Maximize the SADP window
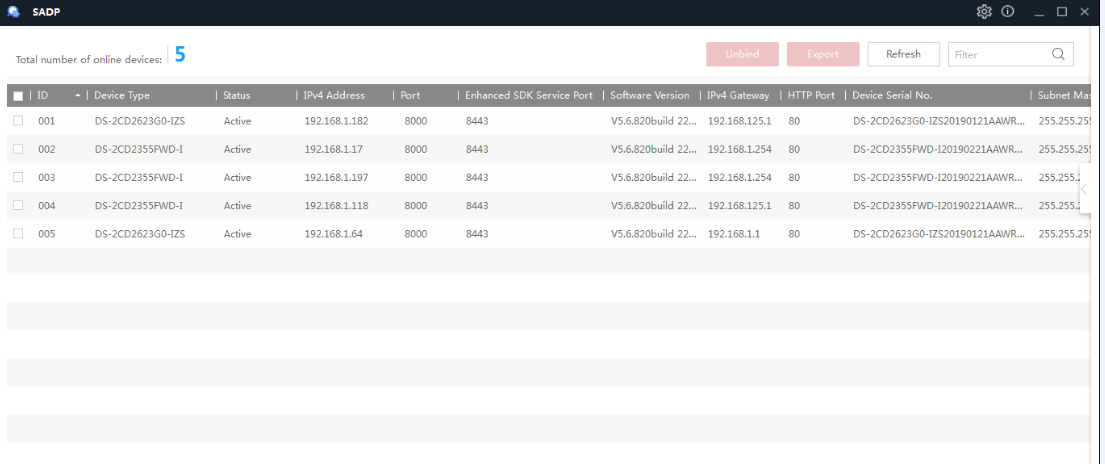The height and width of the screenshot is (464, 1105). [x=1062, y=12]
